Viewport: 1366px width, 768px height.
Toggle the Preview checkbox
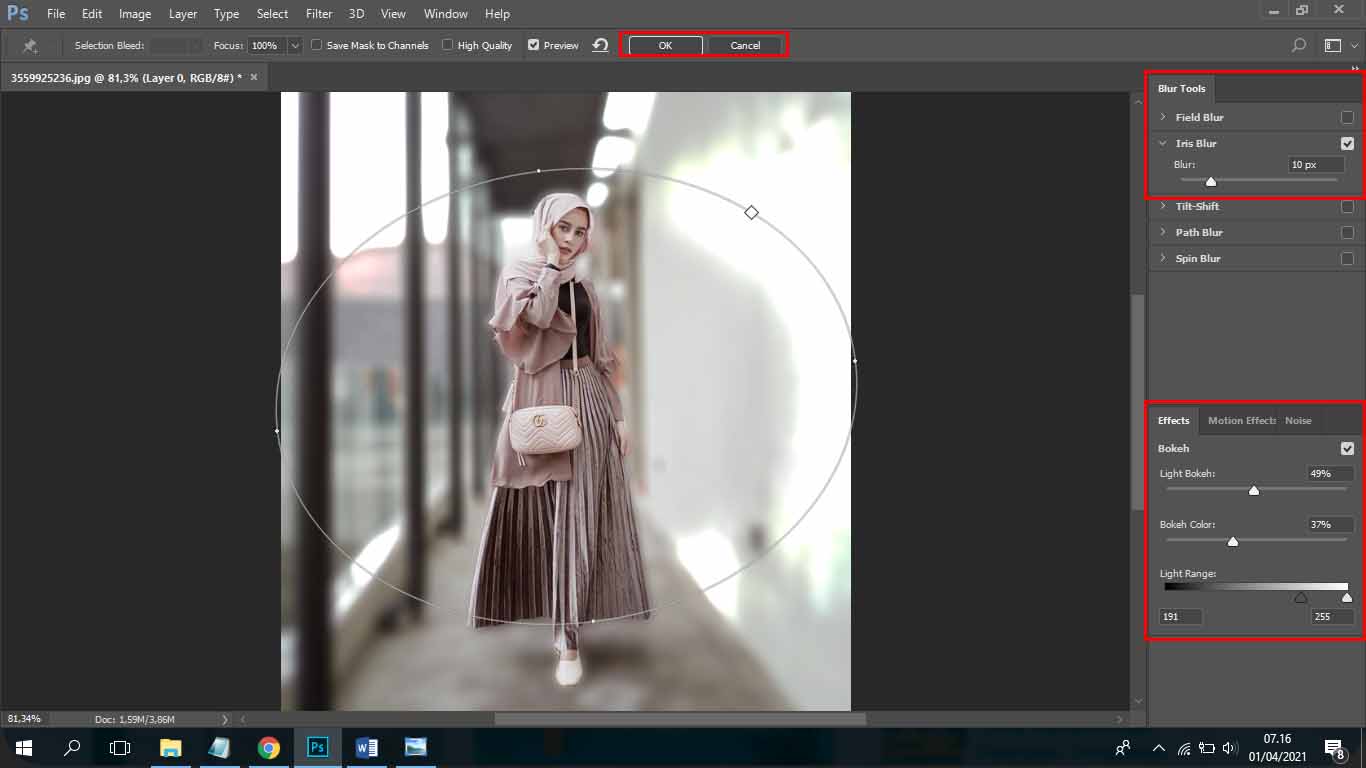click(533, 45)
